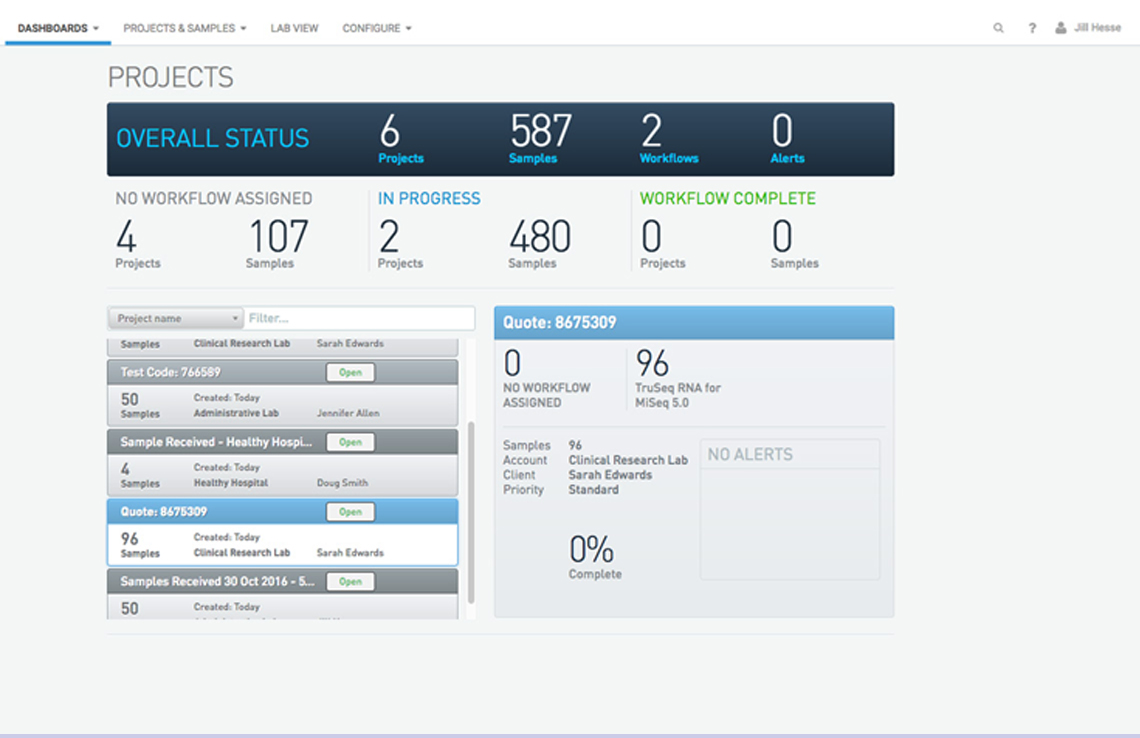Open the Test Code: 766589 project

(x=350, y=372)
